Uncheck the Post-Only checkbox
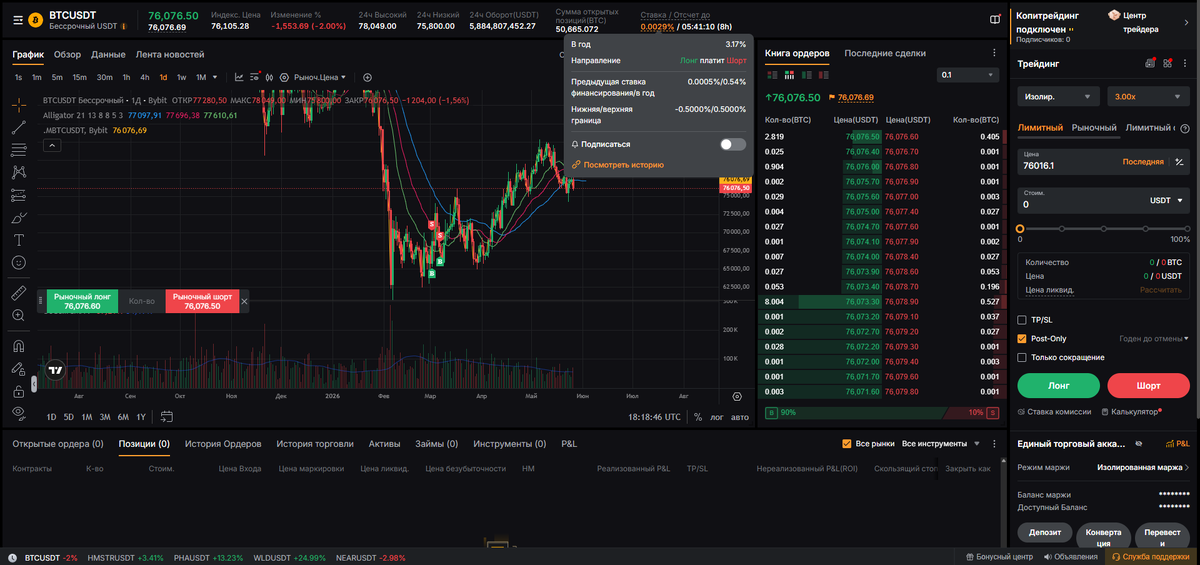This screenshot has width=1200, height=565. (x=1022, y=339)
